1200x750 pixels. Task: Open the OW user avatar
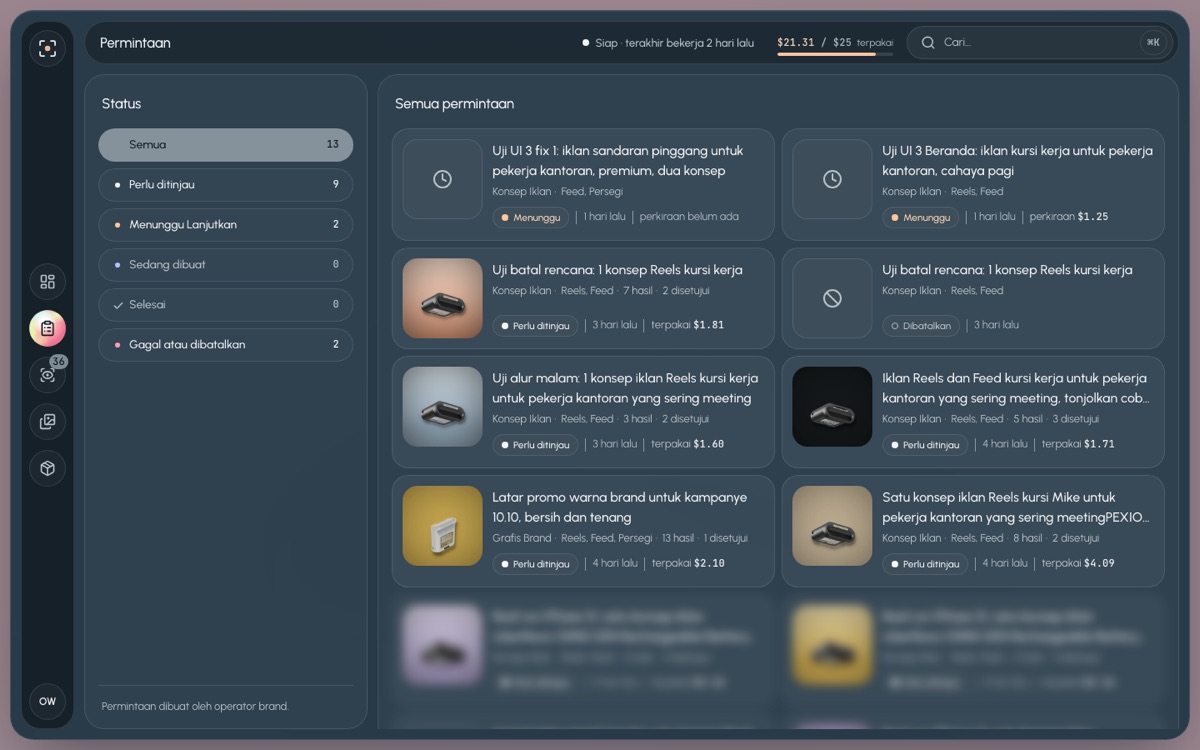(47, 701)
